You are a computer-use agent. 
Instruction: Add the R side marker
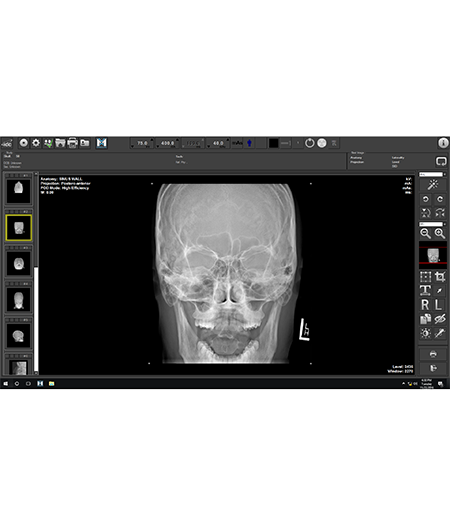[426, 305]
